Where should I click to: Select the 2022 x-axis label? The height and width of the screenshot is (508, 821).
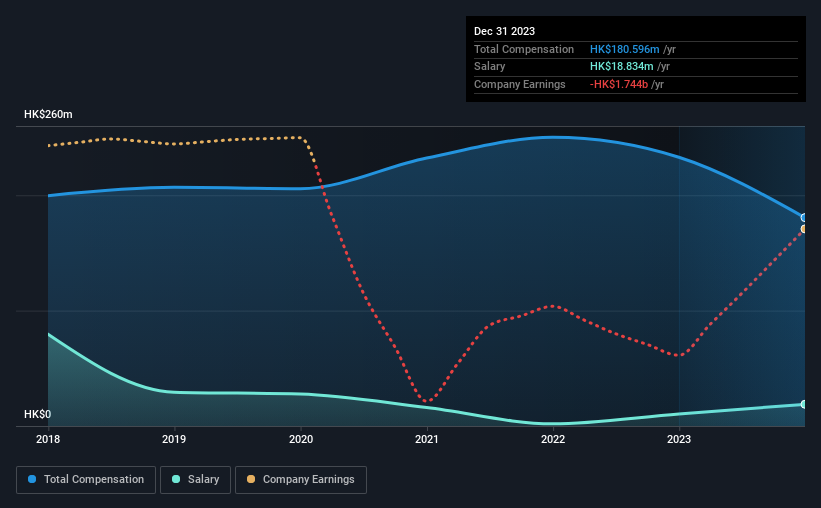(553, 439)
